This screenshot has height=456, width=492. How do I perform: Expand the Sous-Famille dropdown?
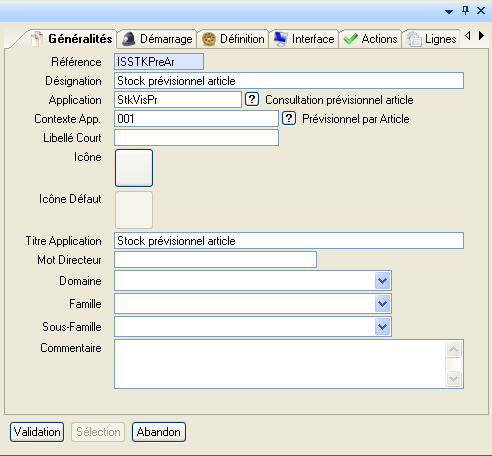point(382,326)
